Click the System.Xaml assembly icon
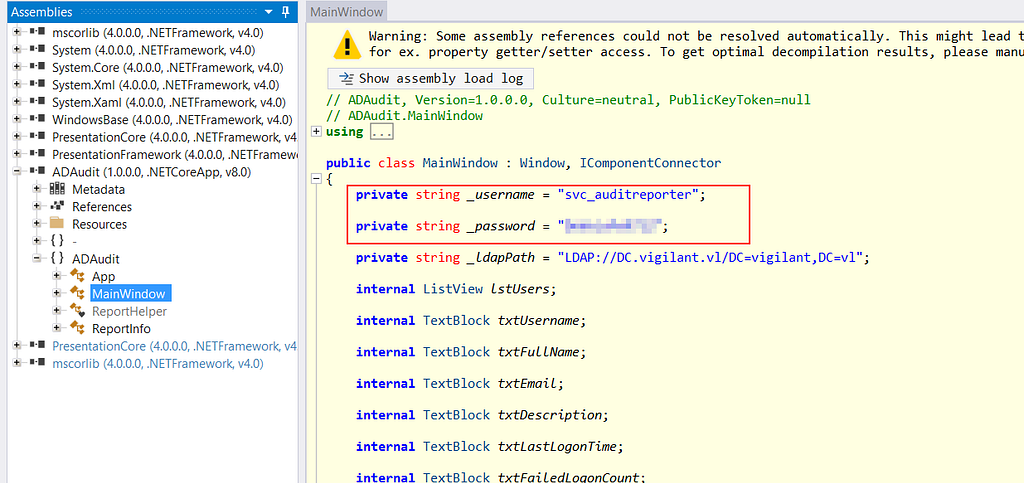 click(37, 102)
